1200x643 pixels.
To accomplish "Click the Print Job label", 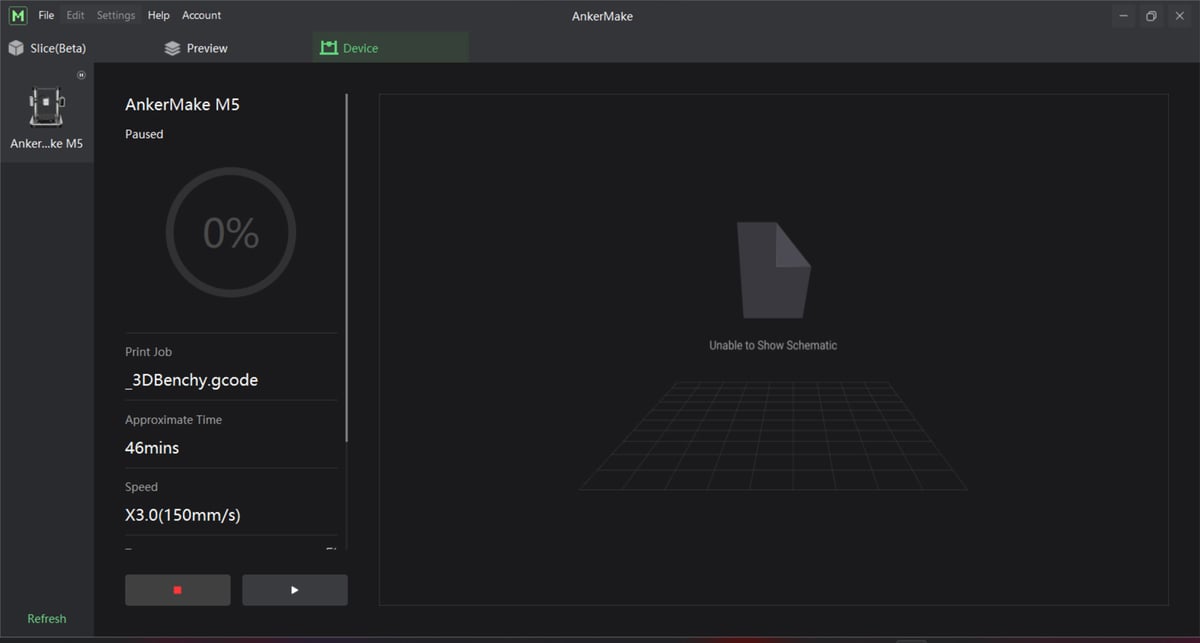I will pos(149,352).
